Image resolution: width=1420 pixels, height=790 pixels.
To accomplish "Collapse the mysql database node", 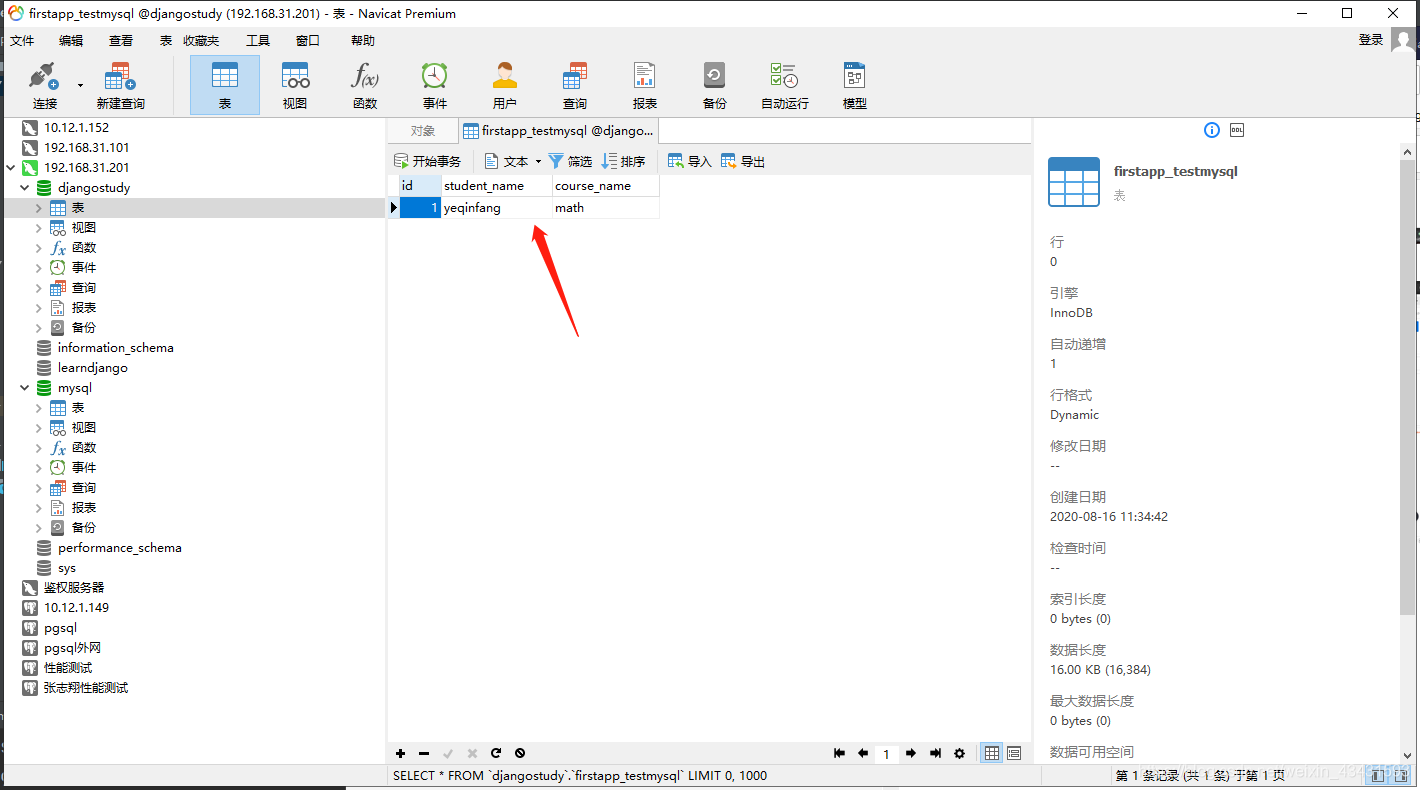I will pos(25,388).
